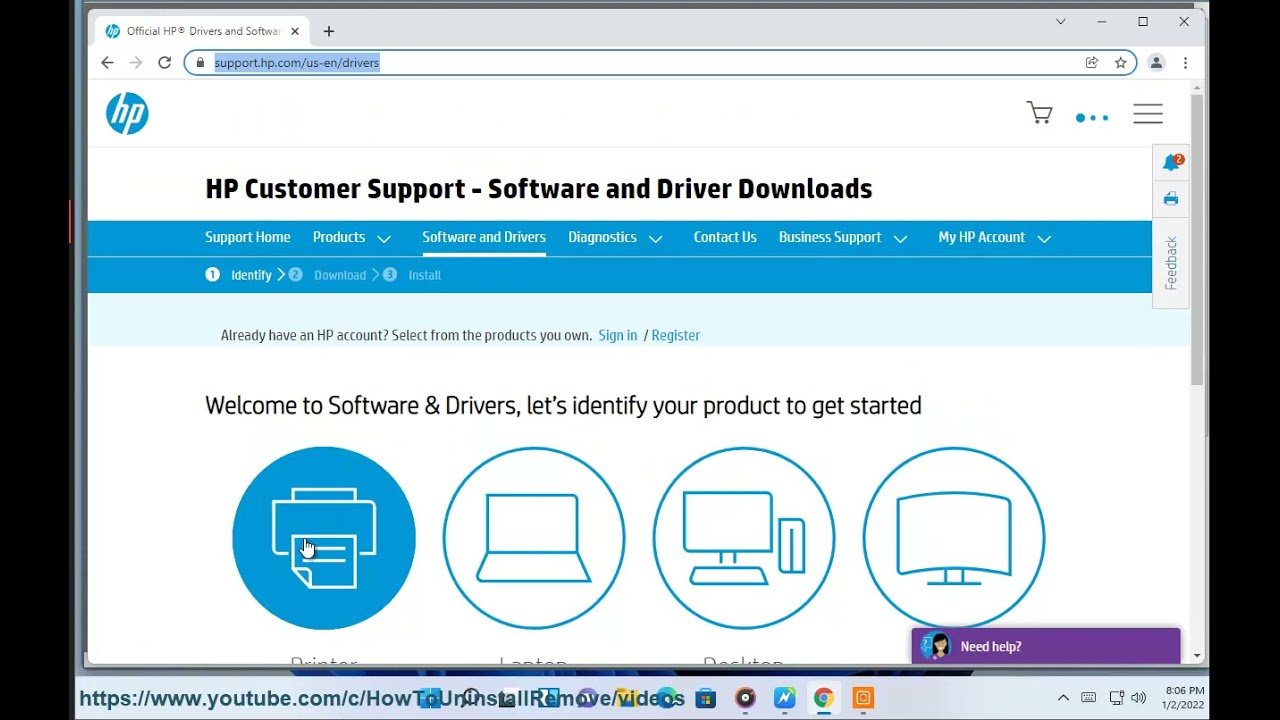
Task: Click the share page icon in address bar
Action: coord(1092,63)
